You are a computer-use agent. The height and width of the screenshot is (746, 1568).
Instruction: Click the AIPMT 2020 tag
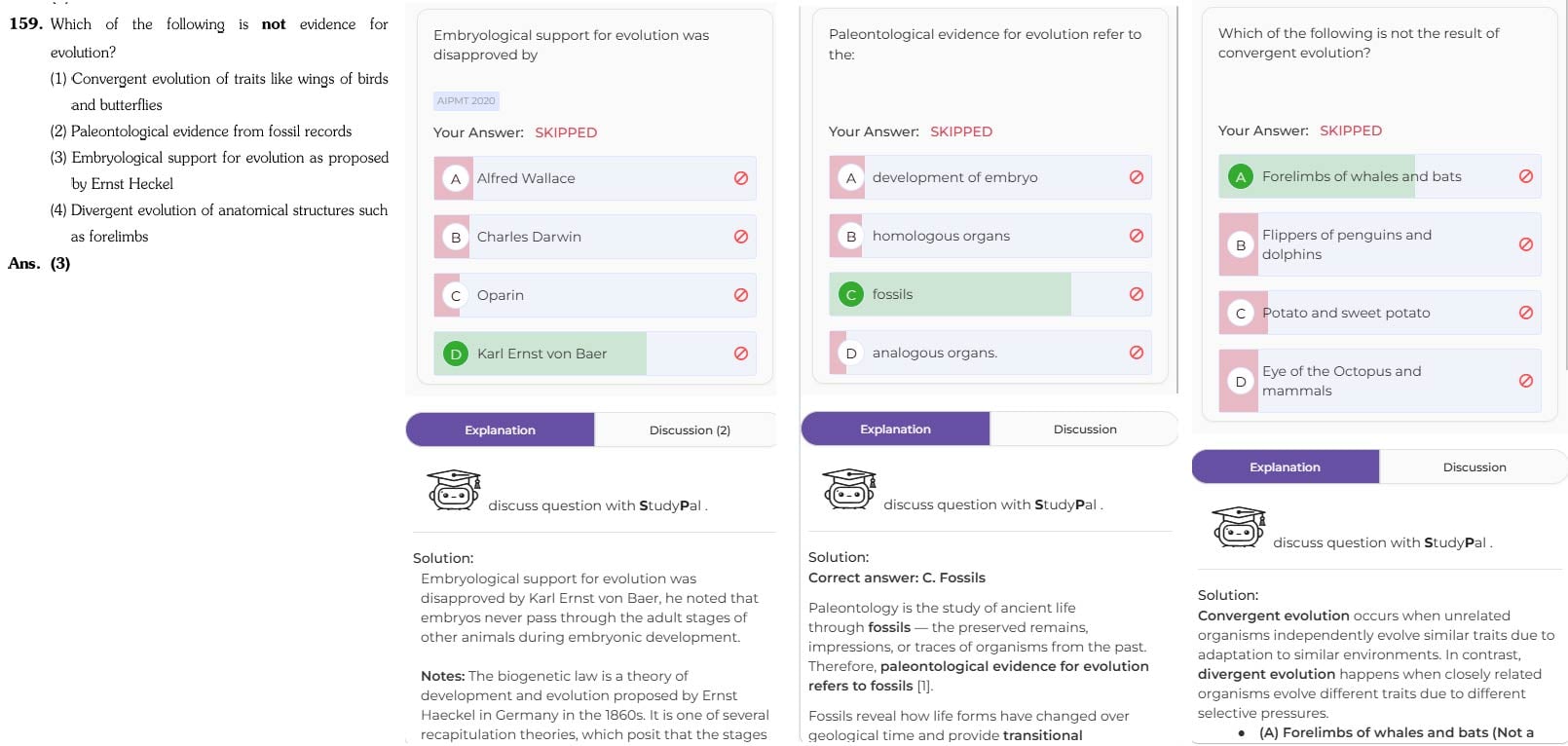click(x=467, y=100)
